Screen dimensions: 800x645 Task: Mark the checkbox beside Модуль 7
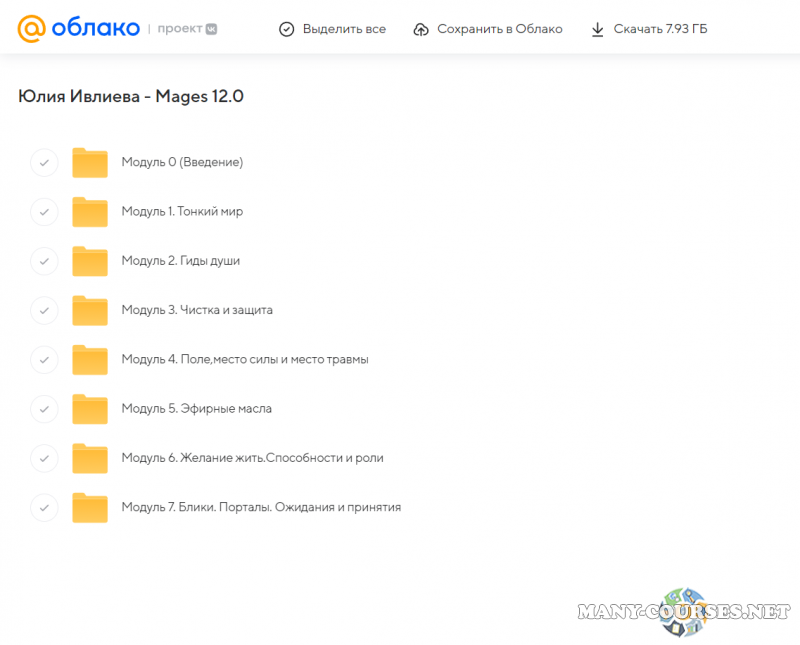44,507
